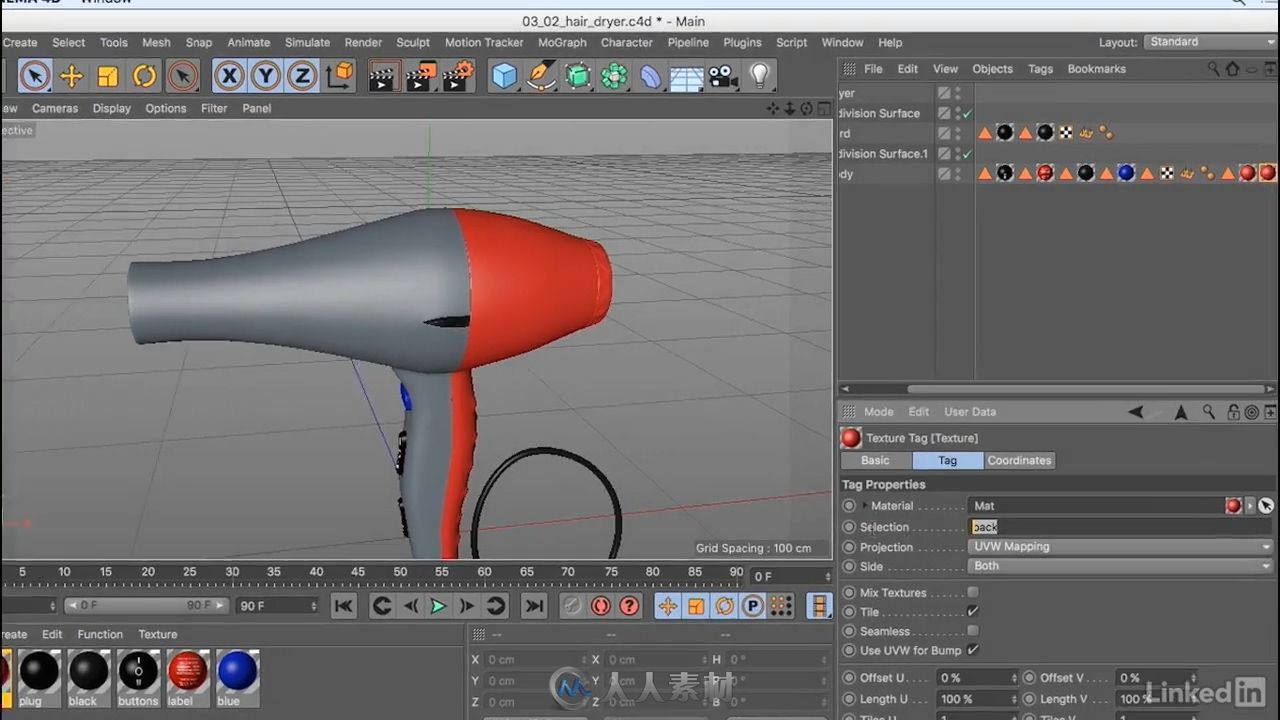Add a Floor environment object

pos(686,76)
